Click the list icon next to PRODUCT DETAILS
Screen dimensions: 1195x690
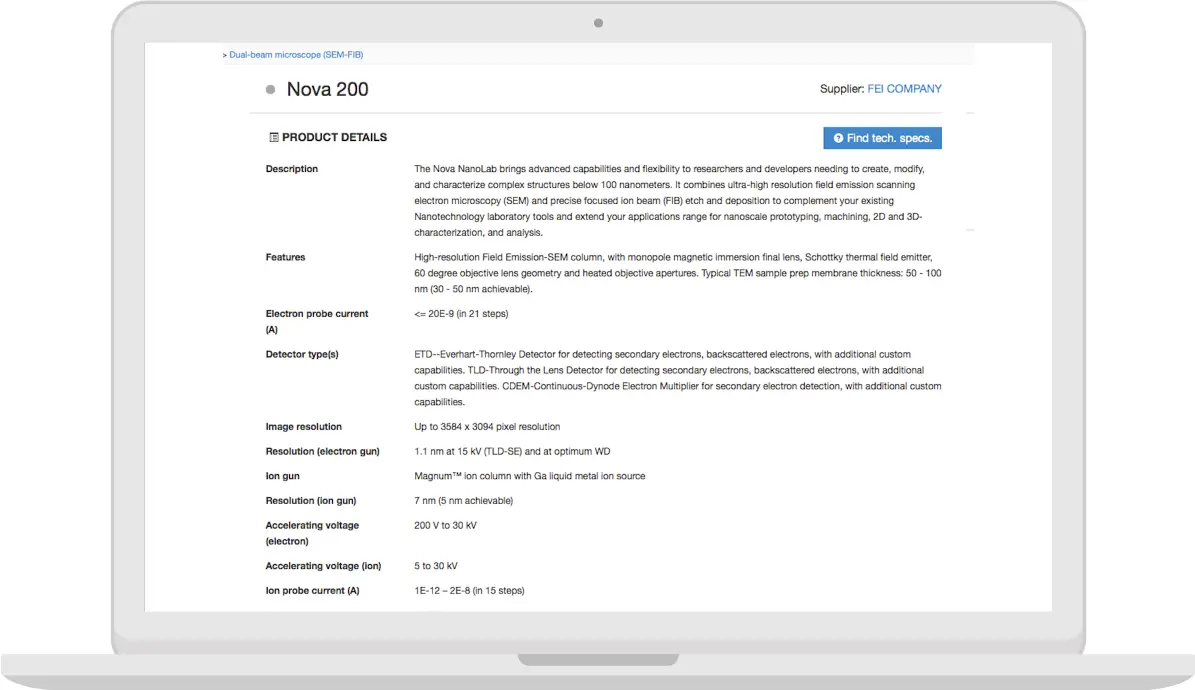click(x=274, y=137)
